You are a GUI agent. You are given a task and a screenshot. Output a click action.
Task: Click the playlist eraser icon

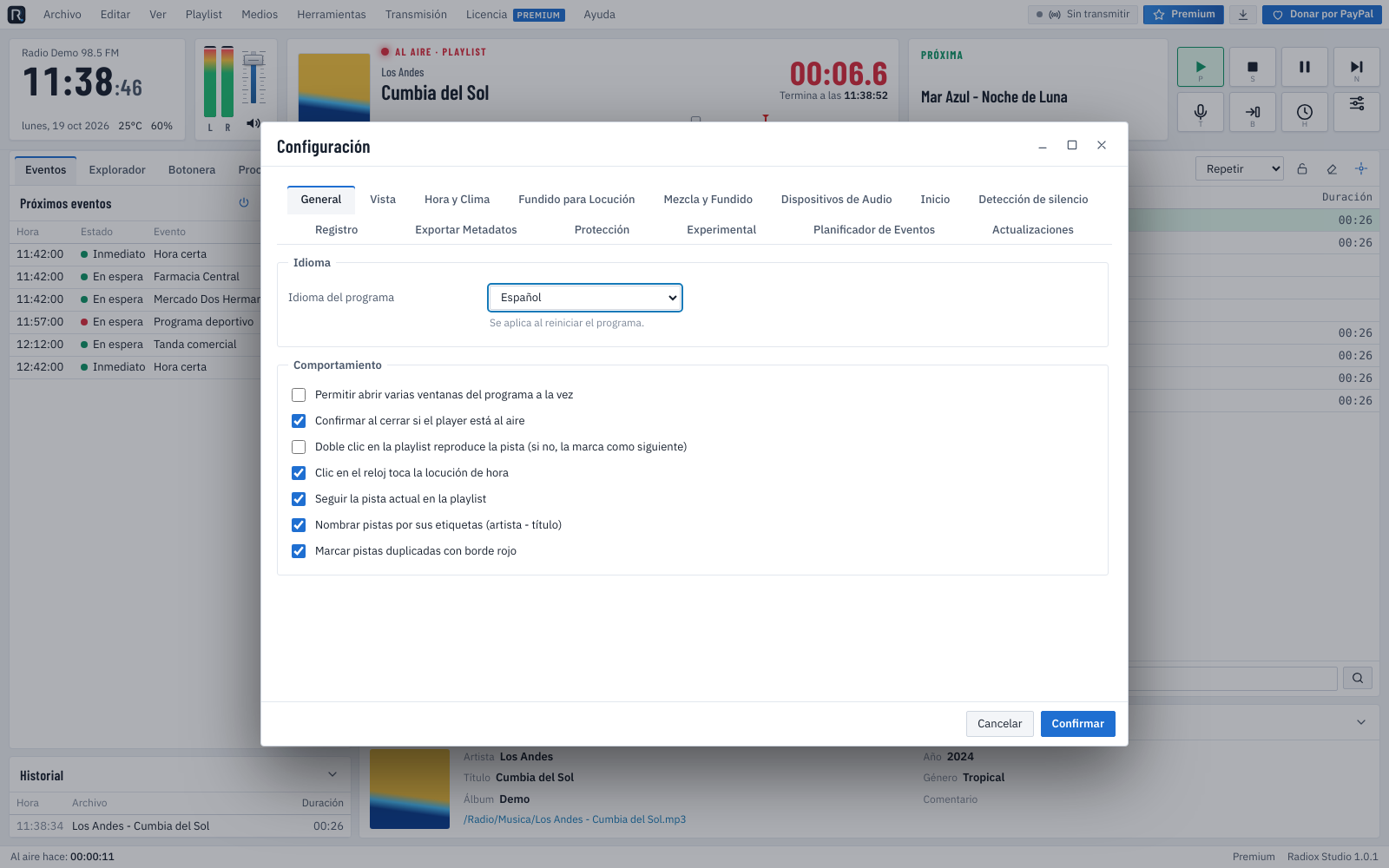[x=1332, y=169]
